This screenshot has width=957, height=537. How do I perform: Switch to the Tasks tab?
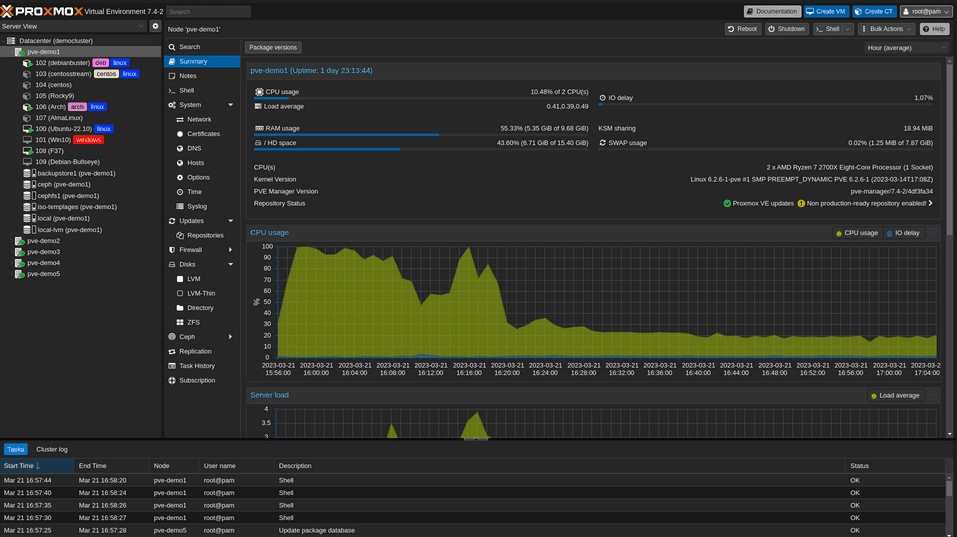[16, 450]
